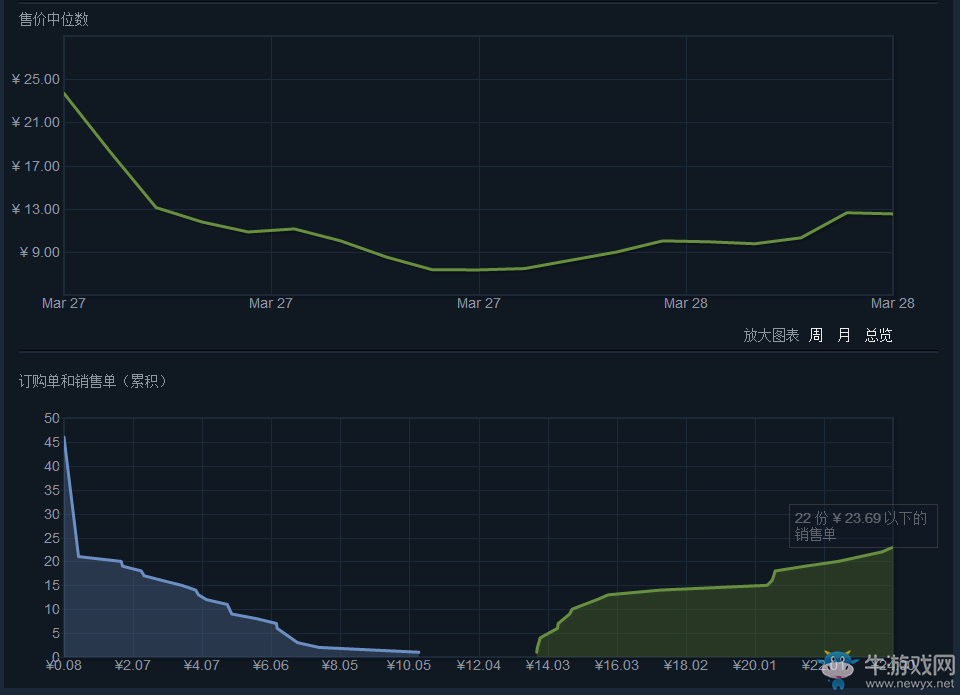This screenshot has height=695, width=960.
Task: Click the ¥20.01 x-axis price label
Action: (754, 666)
